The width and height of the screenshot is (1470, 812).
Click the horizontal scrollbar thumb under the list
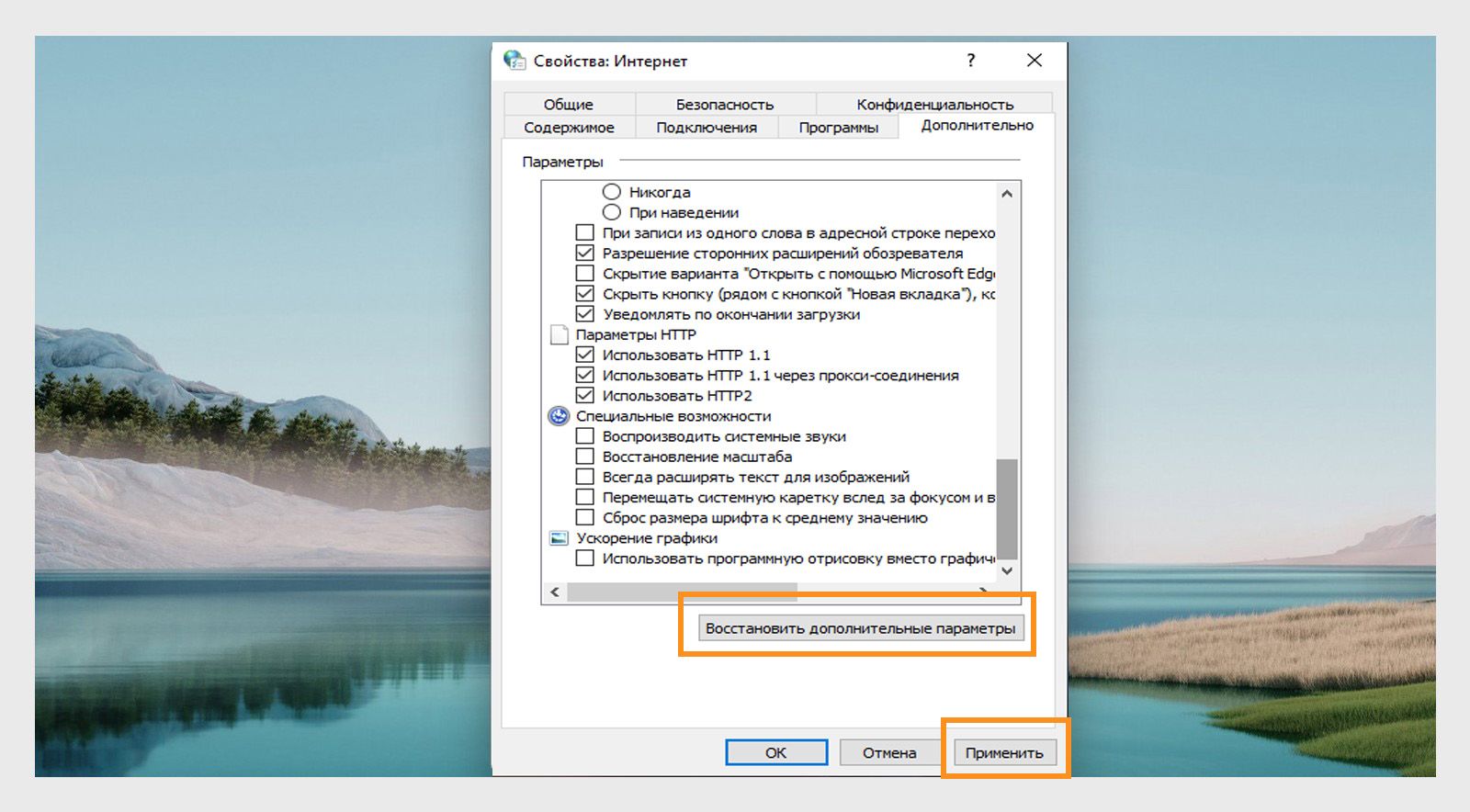pos(682,592)
